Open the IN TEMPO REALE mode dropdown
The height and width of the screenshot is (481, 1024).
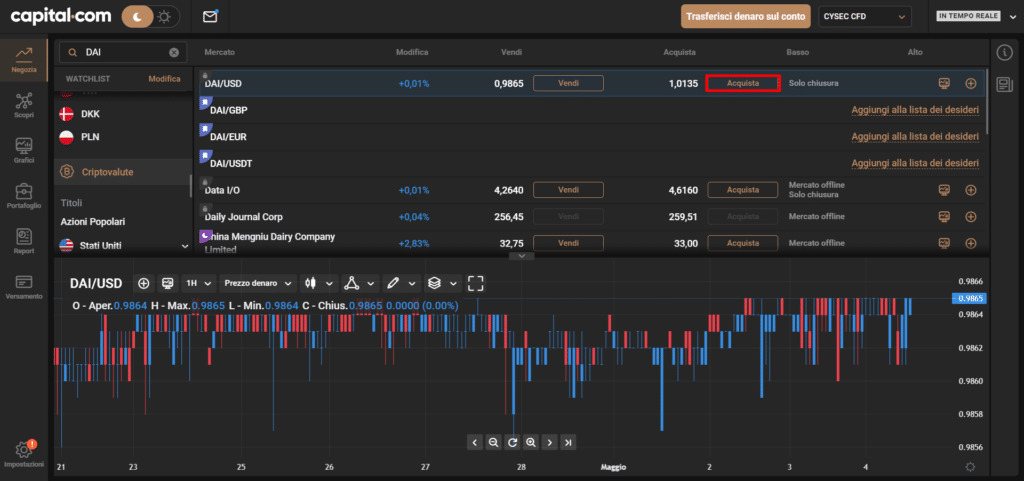pos(976,16)
